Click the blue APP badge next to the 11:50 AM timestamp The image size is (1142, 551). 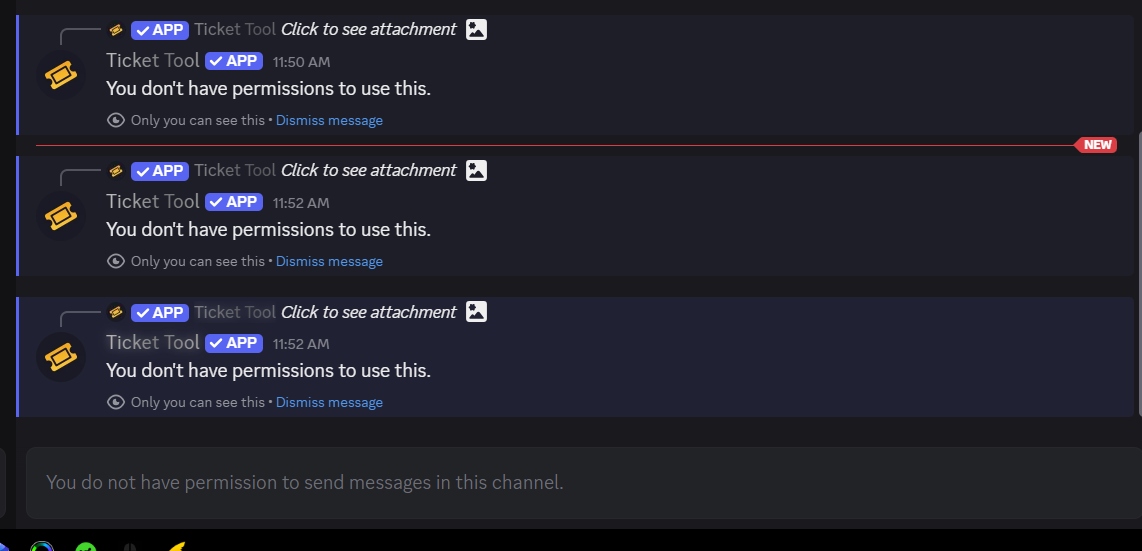pos(234,61)
